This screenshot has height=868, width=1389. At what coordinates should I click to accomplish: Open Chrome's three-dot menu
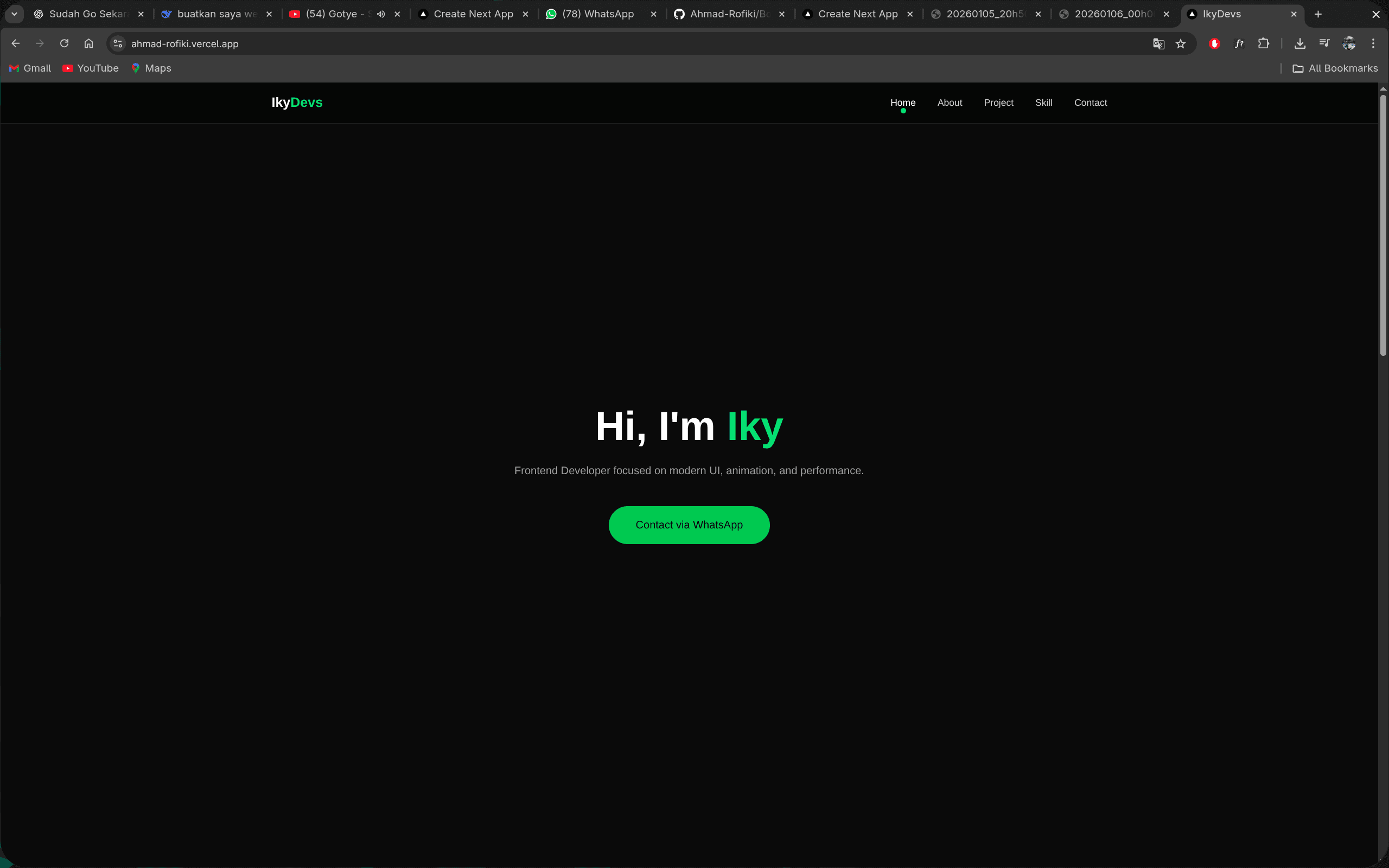pyautogui.click(x=1373, y=43)
